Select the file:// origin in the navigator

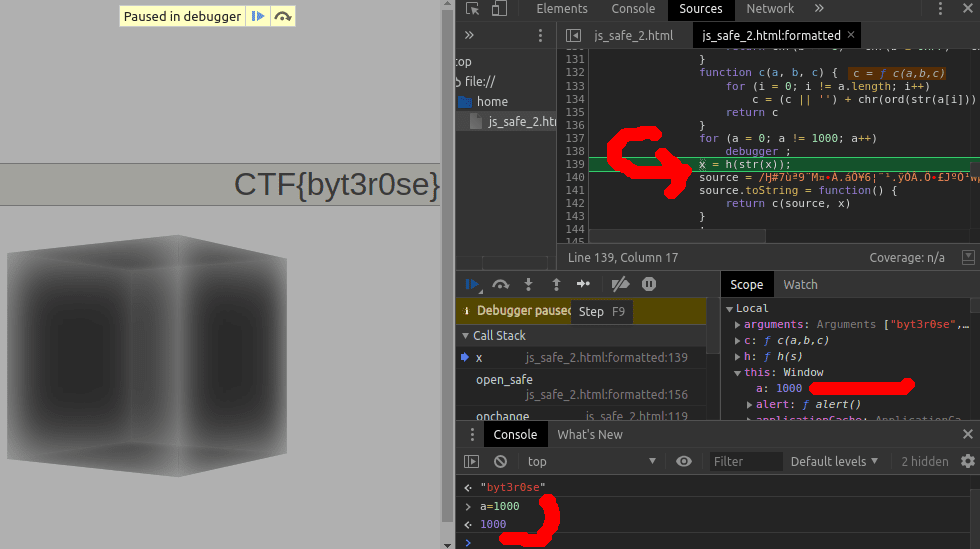click(x=480, y=81)
